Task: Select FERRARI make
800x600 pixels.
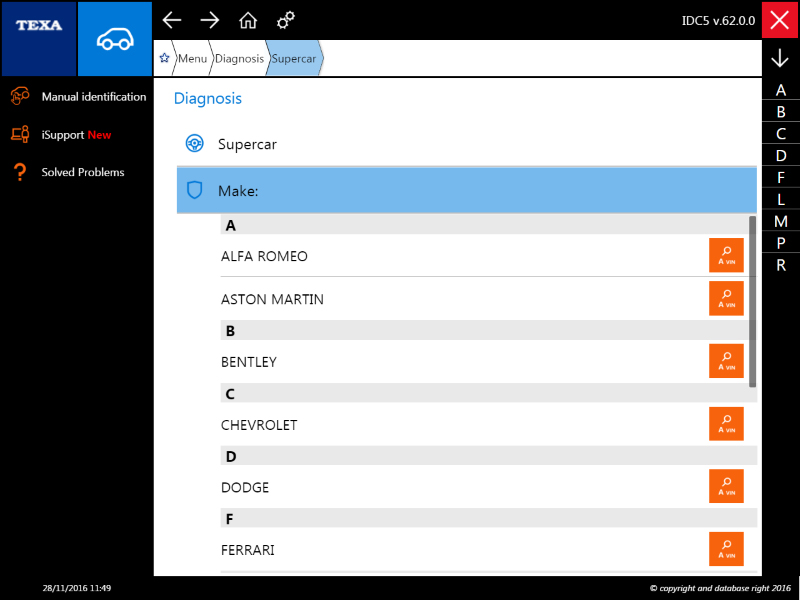Action: tap(248, 550)
